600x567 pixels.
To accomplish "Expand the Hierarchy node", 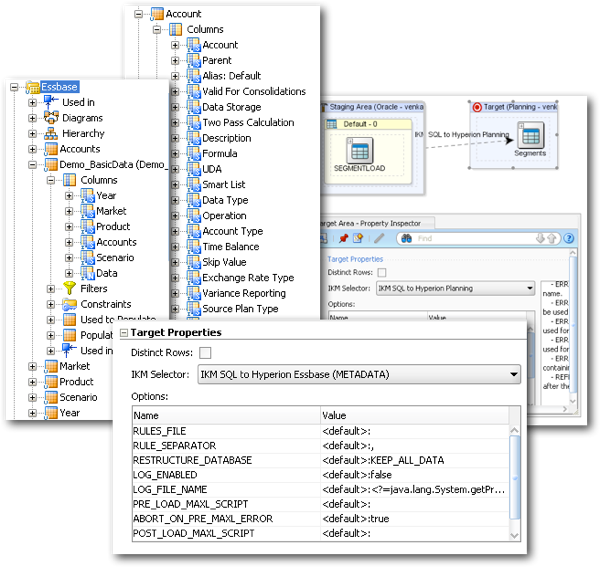I will (33, 134).
